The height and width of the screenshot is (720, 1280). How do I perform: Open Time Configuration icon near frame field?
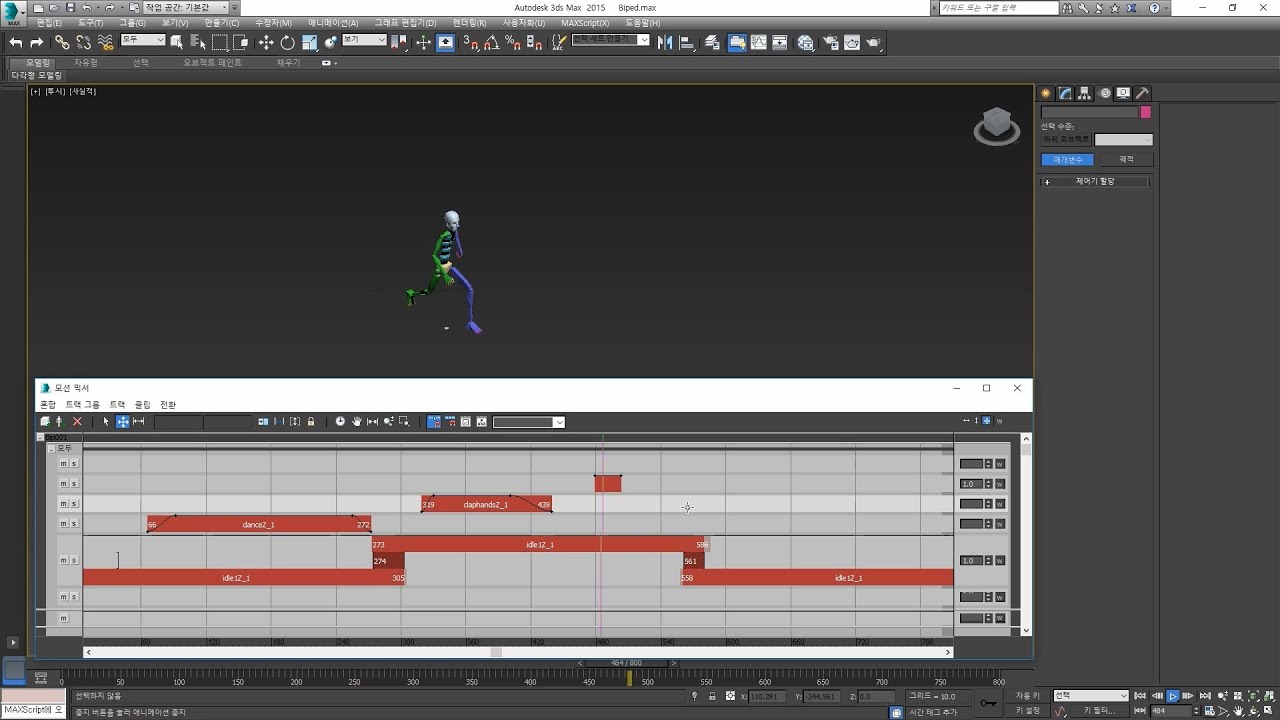tap(1209, 711)
